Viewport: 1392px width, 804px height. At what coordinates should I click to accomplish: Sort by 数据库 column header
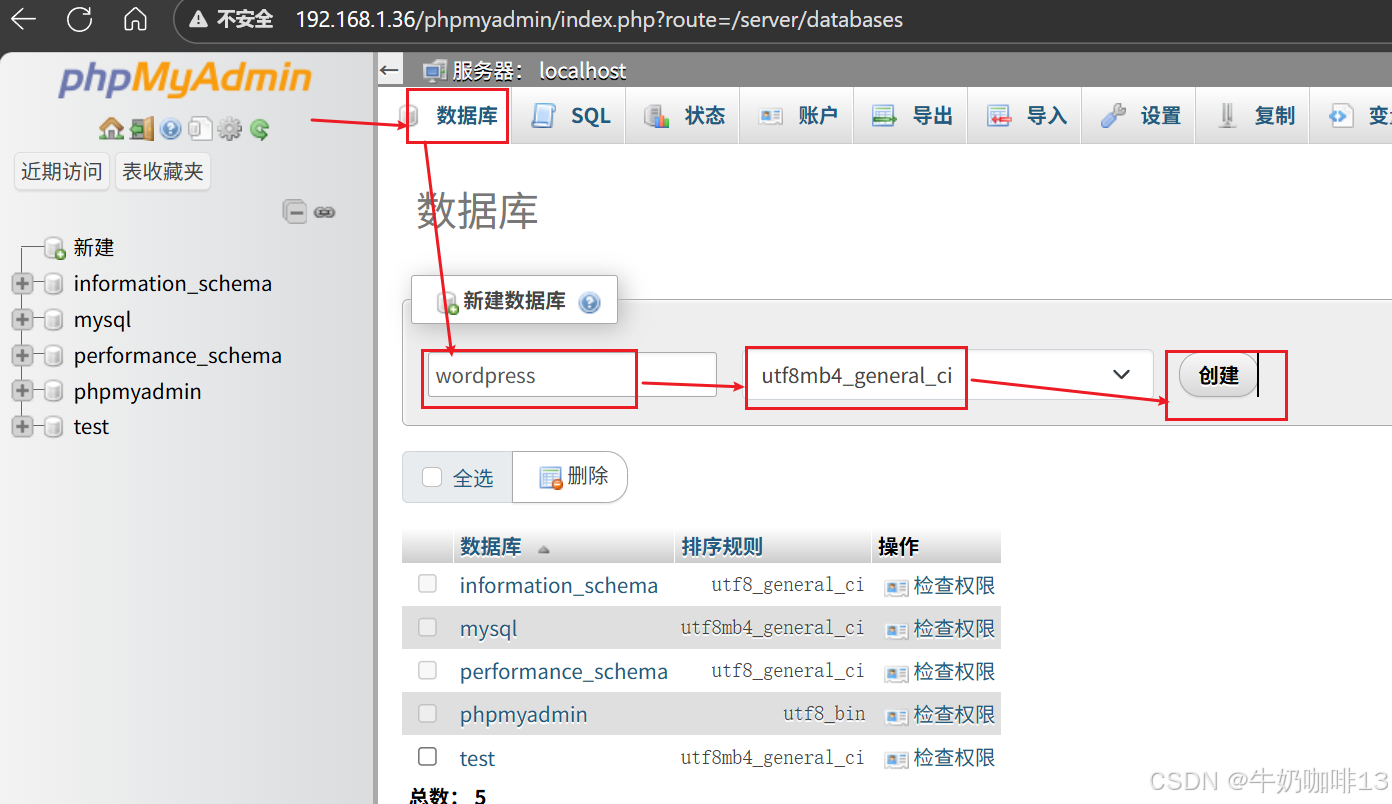coord(491,547)
